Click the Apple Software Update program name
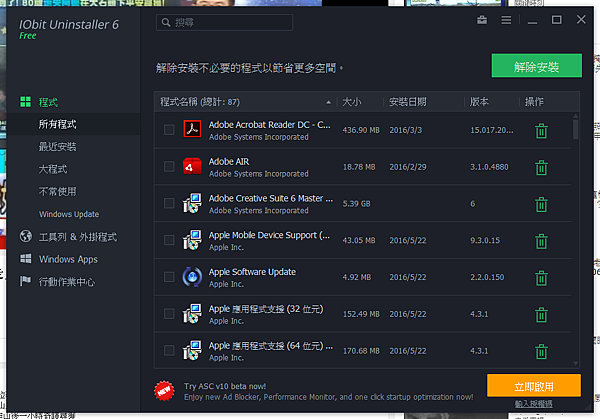Screen dimensions: 600x419 point(252,272)
